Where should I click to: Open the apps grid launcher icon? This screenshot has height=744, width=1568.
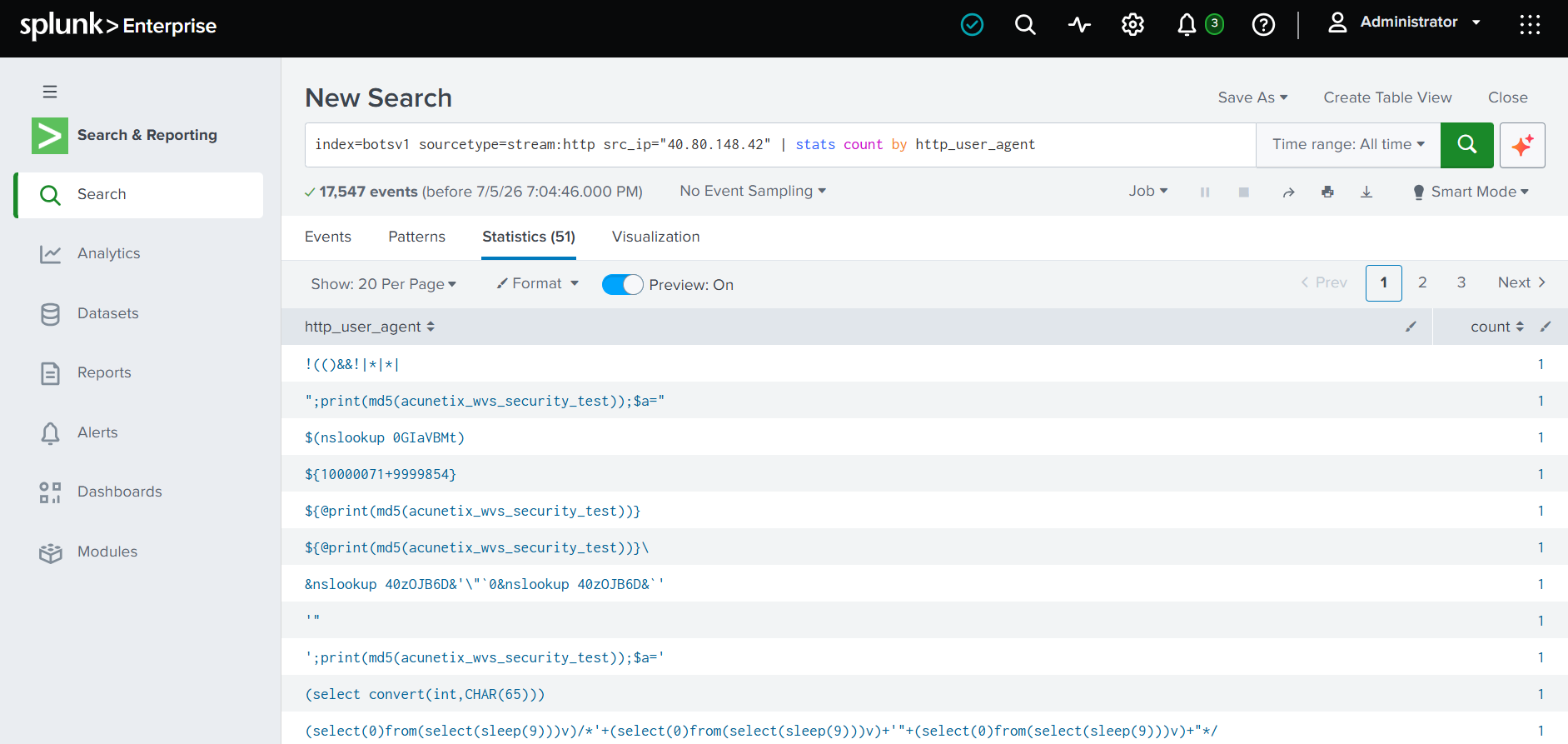pos(1530,25)
